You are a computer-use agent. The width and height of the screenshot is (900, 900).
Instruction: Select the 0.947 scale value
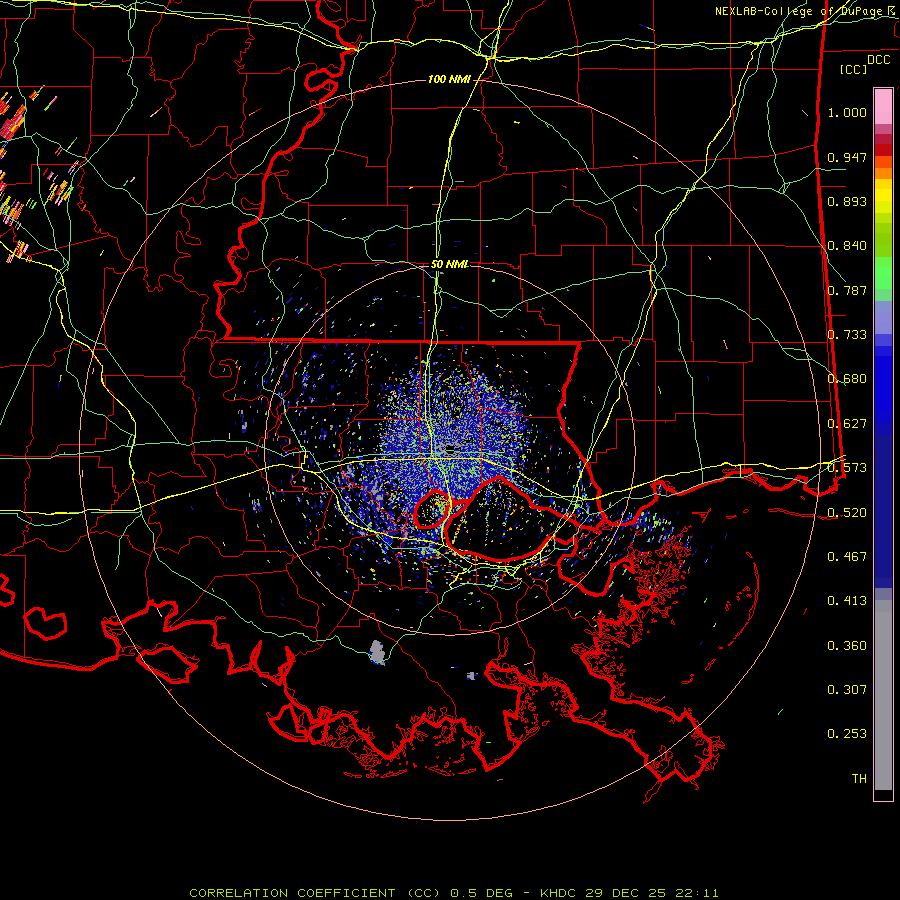click(x=847, y=157)
